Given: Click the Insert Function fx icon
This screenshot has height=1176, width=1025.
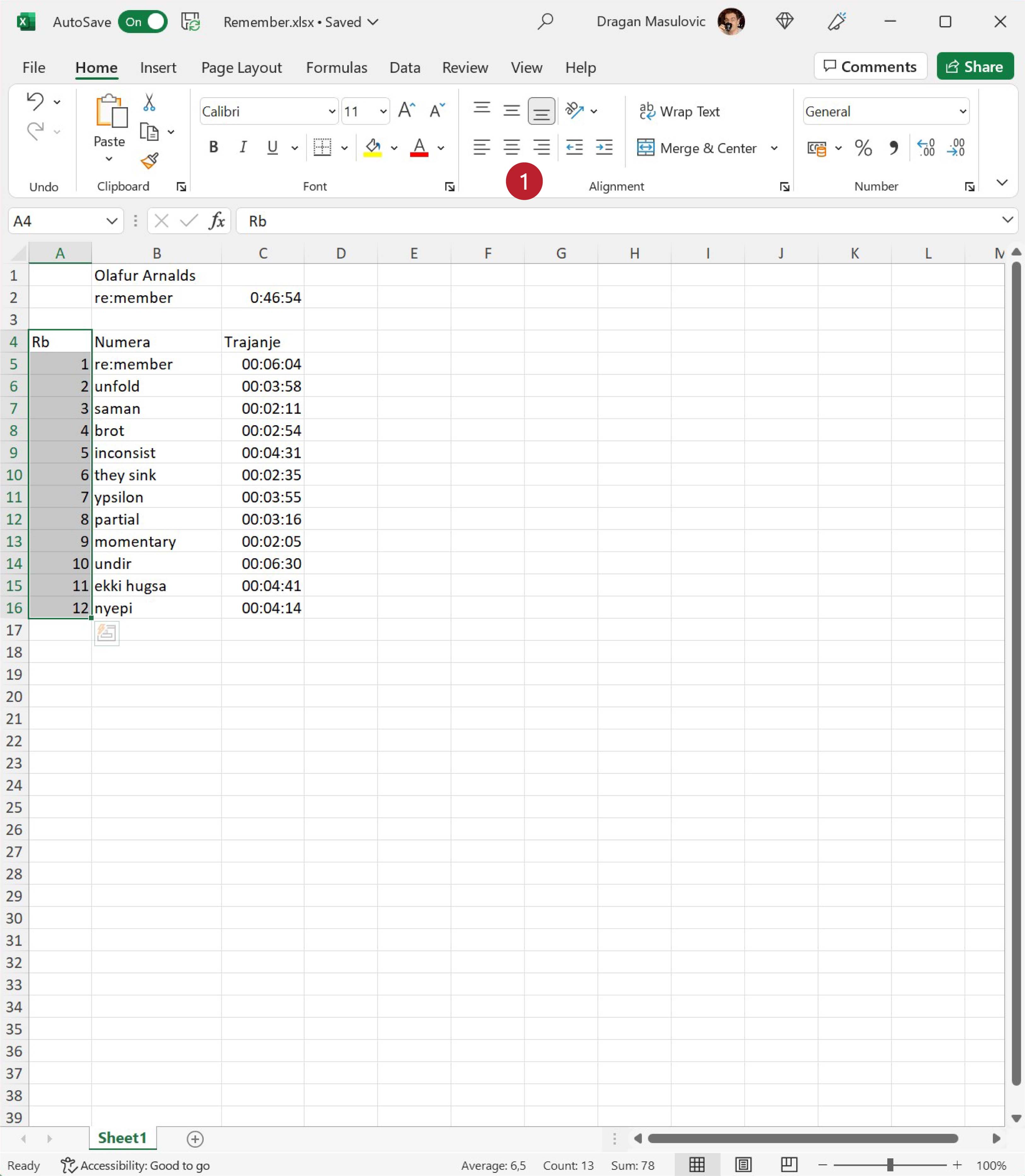Looking at the screenshot, I should coord(217,221).
